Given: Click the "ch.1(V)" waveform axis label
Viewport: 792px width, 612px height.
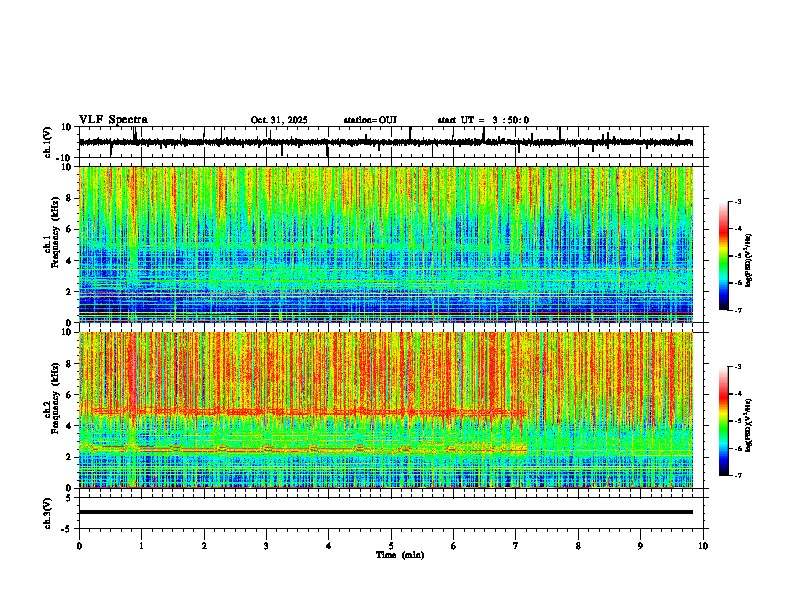Looking at the screenshot, I should (x=48, y=142).
